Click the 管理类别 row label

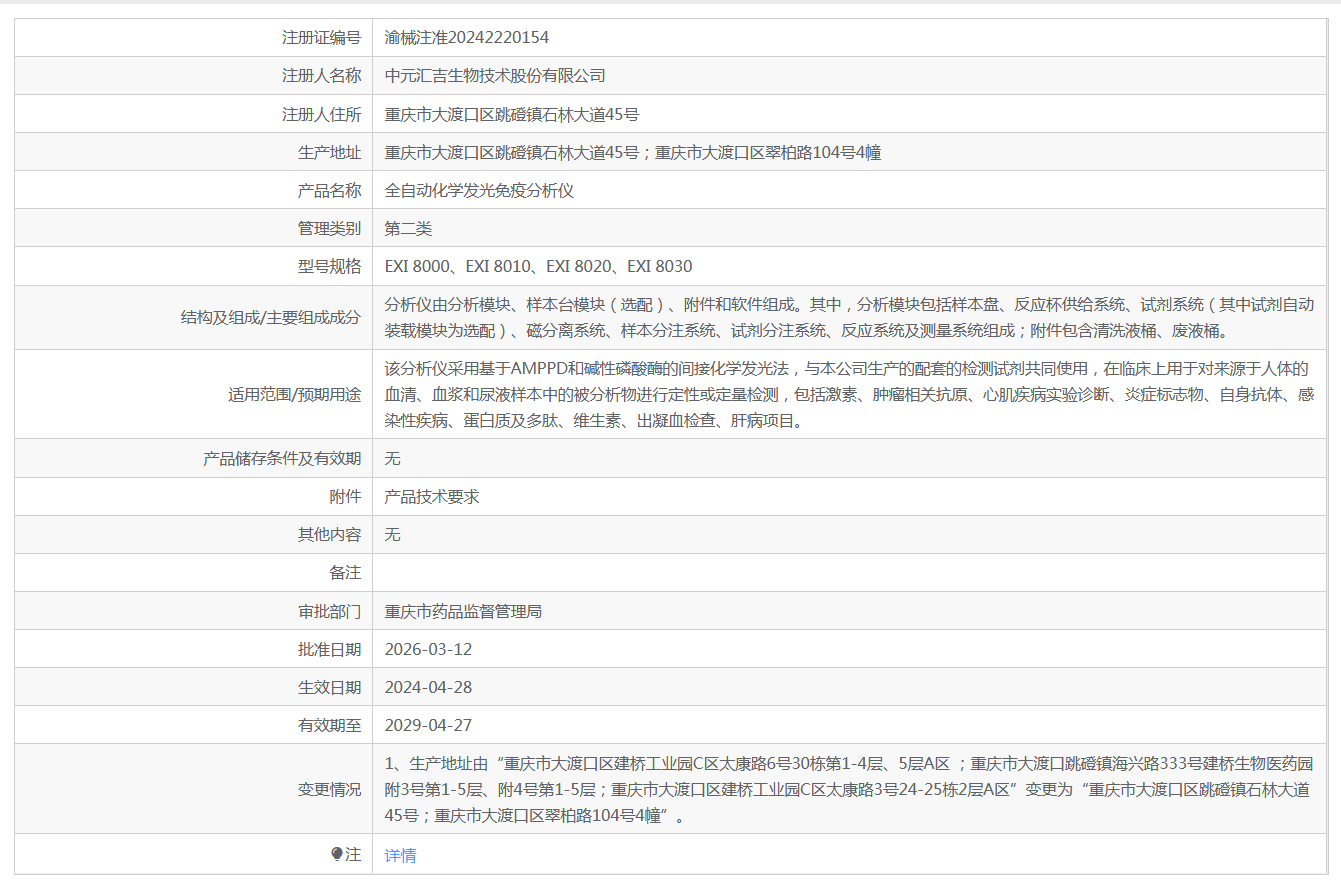329,228
